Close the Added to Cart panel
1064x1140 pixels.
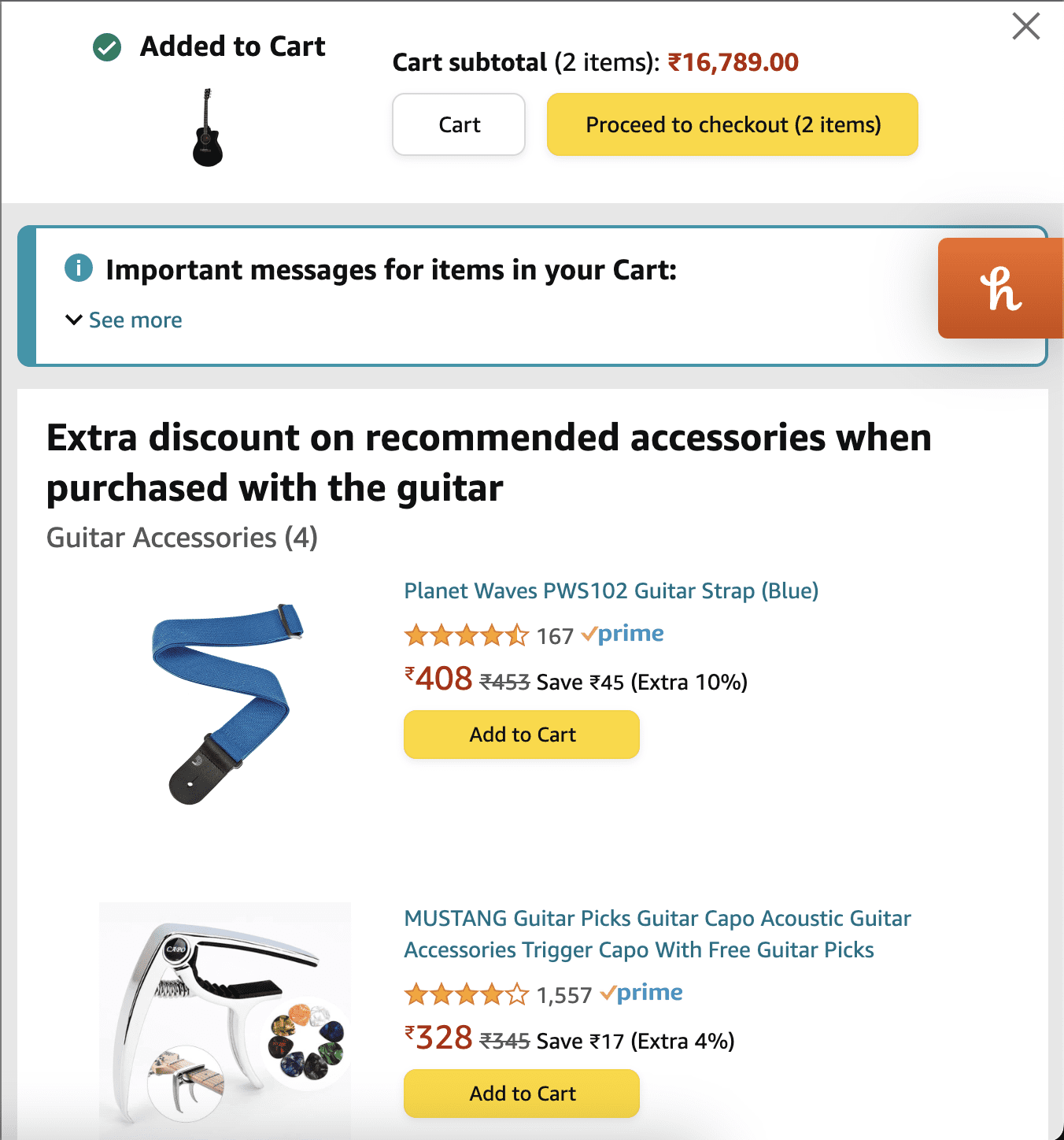coord(1025,26)
